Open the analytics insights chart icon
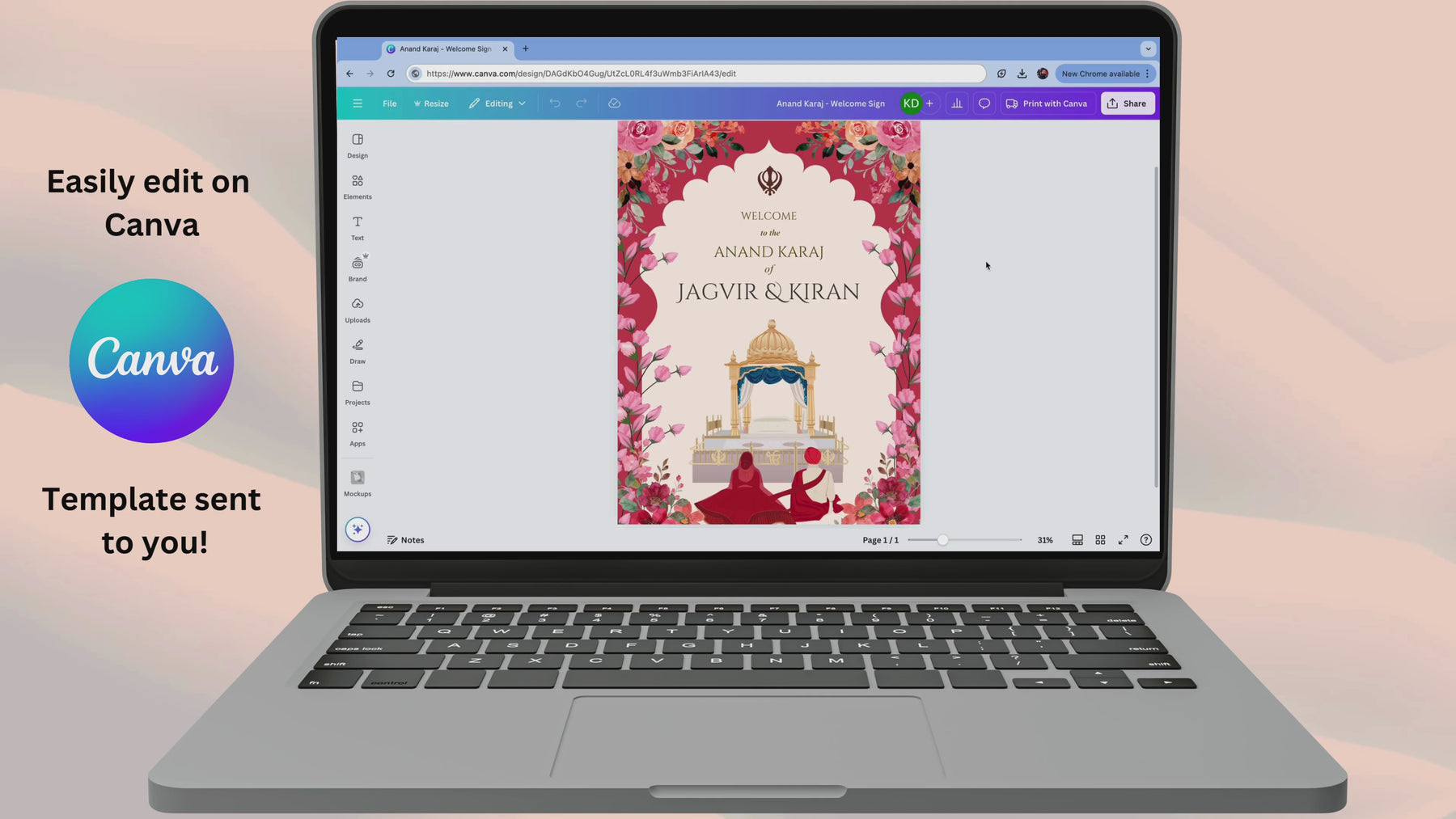Image resolution: width=1456 pixels, height=819 pixels. [957, 103]
